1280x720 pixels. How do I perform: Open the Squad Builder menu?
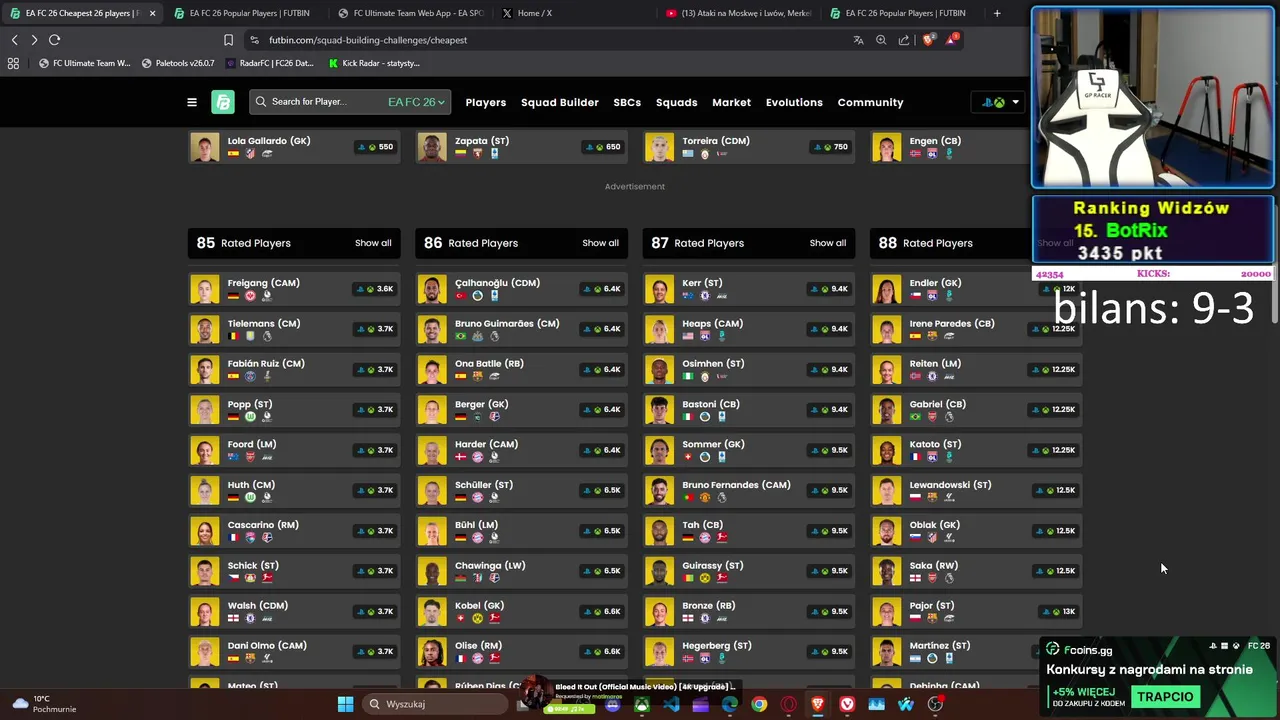pos(560,102)
